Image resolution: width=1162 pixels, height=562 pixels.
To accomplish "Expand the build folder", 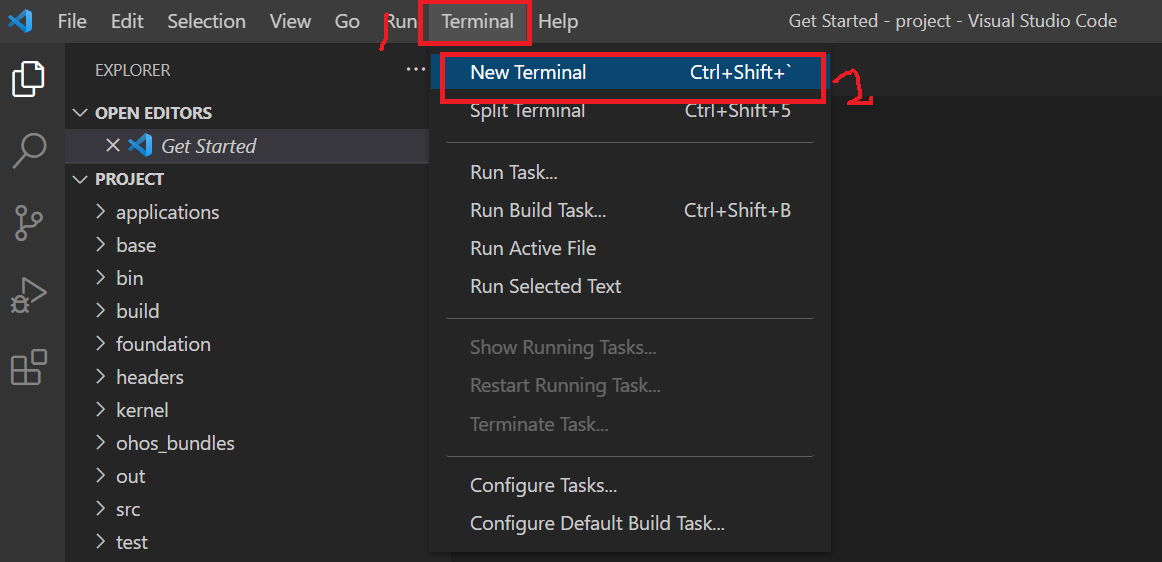I will (247, 311).
